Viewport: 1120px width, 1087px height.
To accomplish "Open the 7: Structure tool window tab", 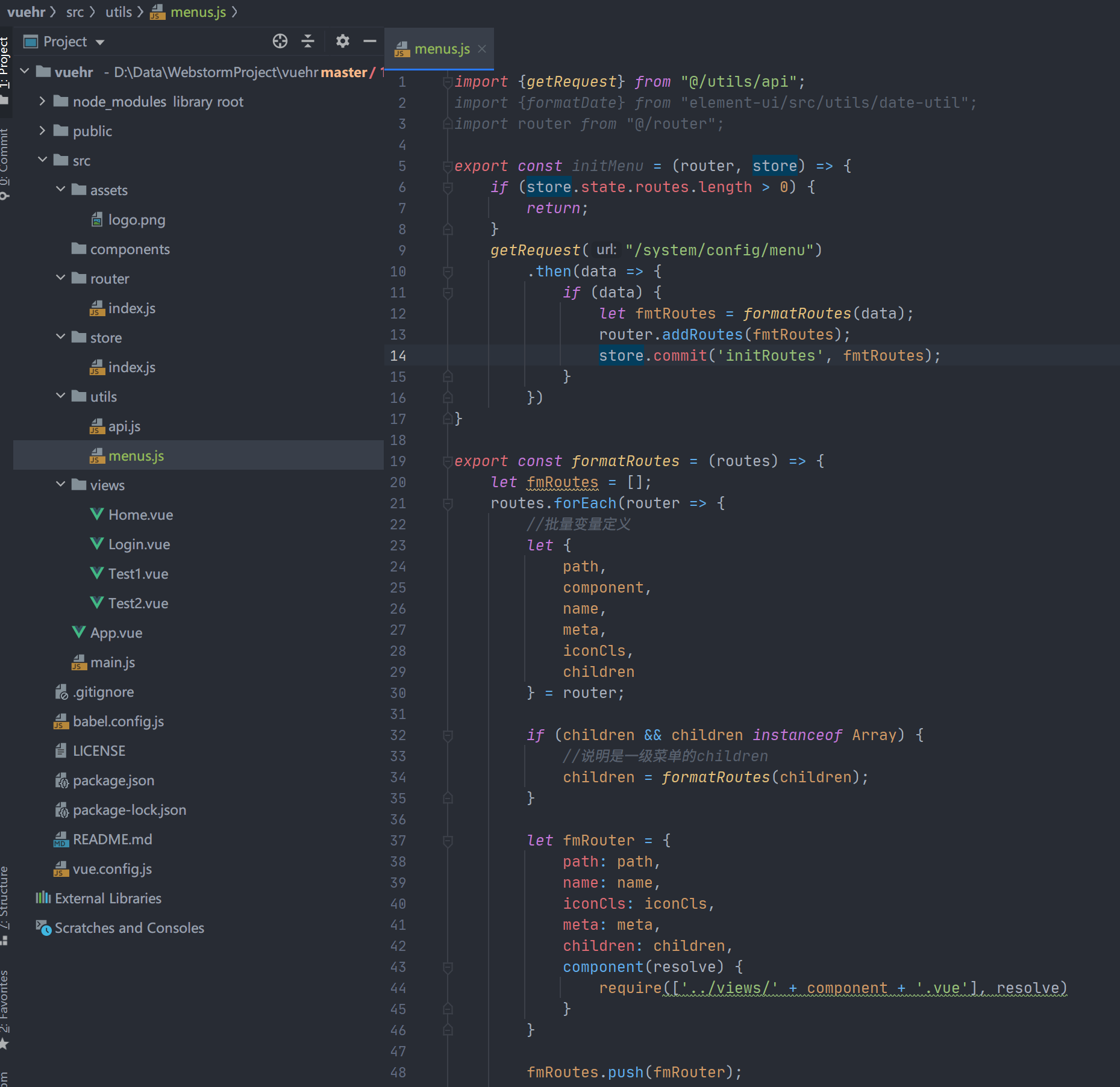I will [5, 905].
